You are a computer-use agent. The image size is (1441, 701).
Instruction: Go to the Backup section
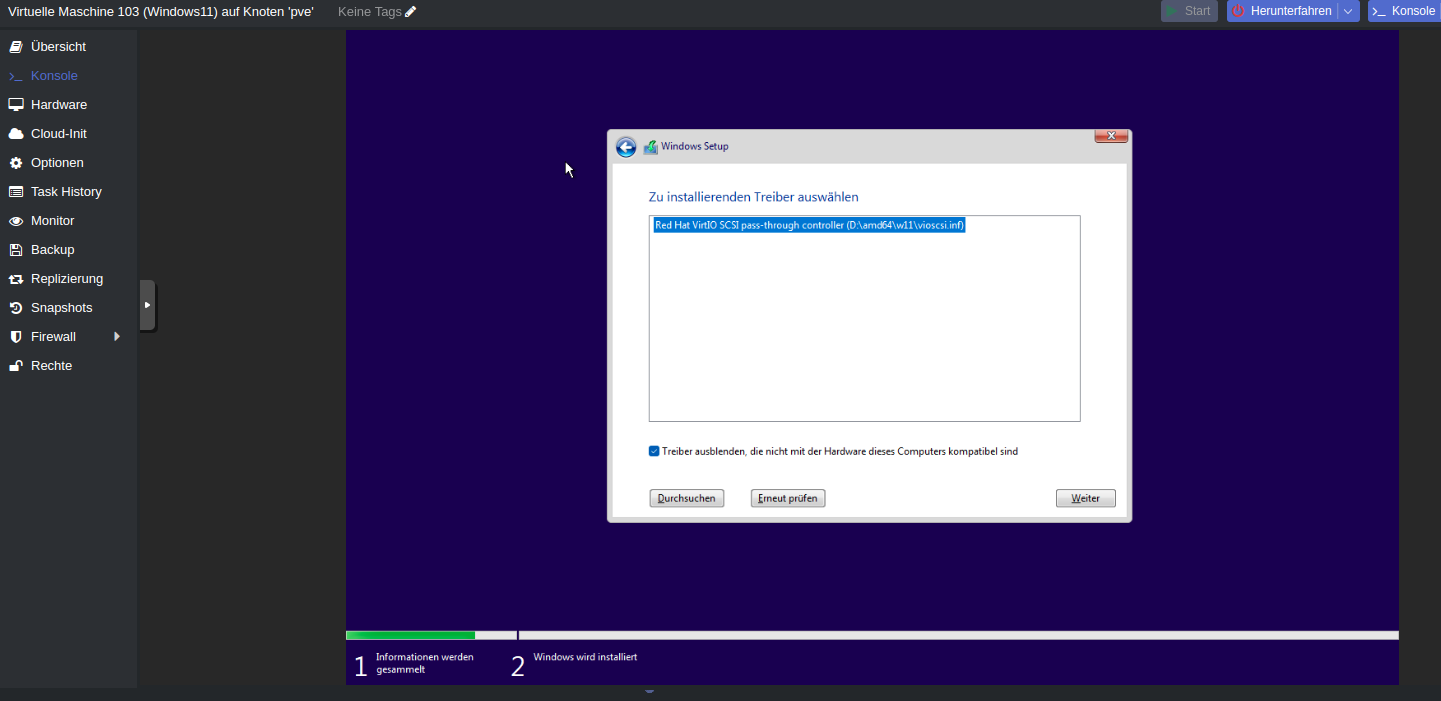click(52, 250)
